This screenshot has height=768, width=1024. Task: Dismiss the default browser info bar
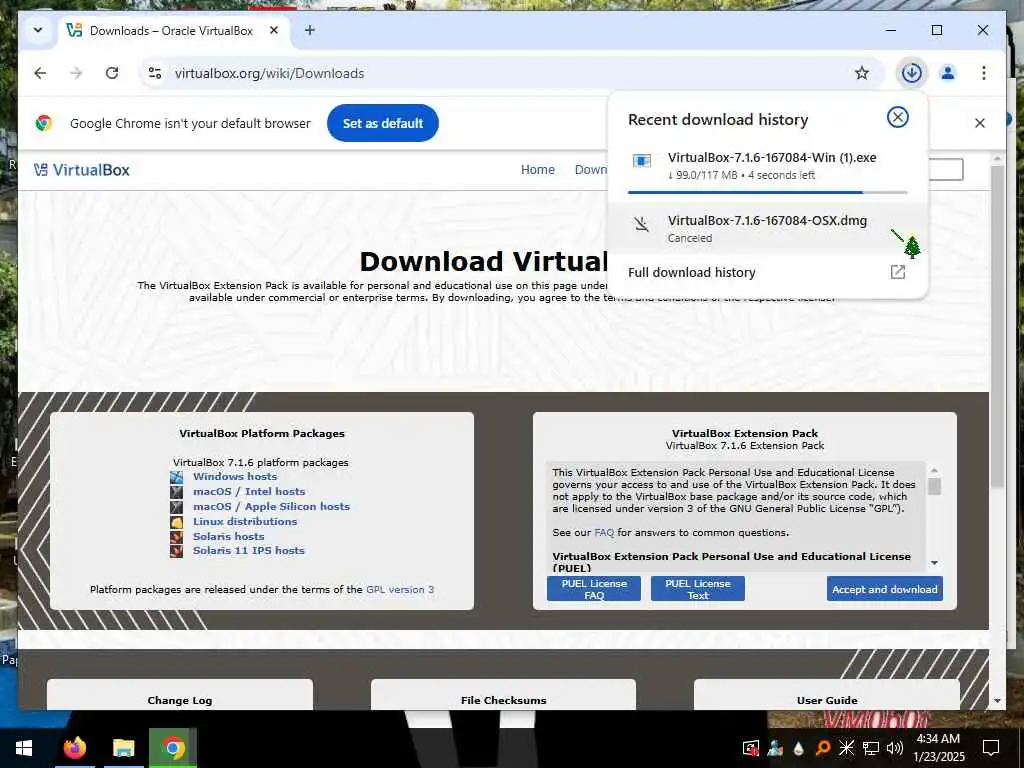click(980, 123)
